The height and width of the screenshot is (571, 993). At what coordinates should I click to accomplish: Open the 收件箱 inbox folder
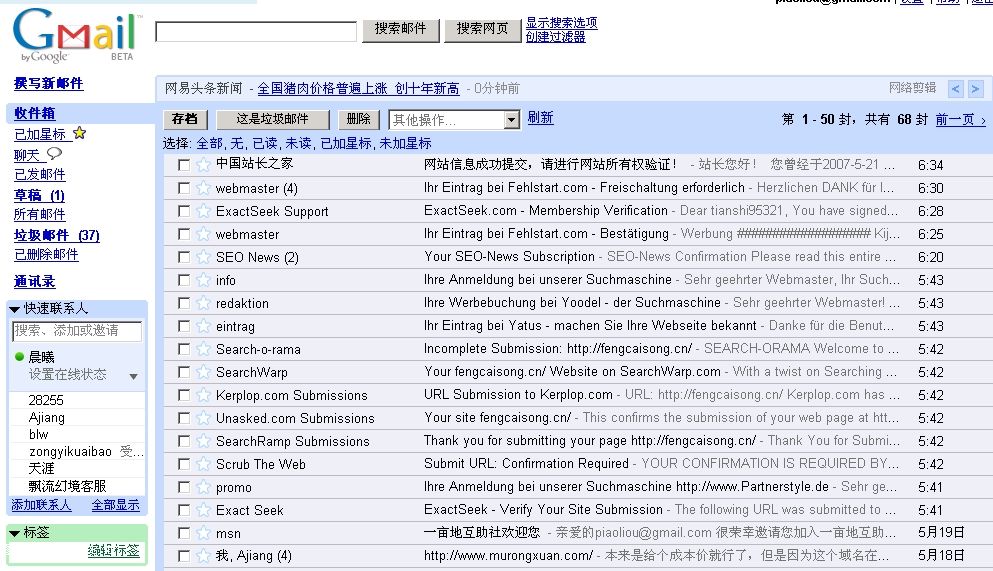[x=35, y=113]
